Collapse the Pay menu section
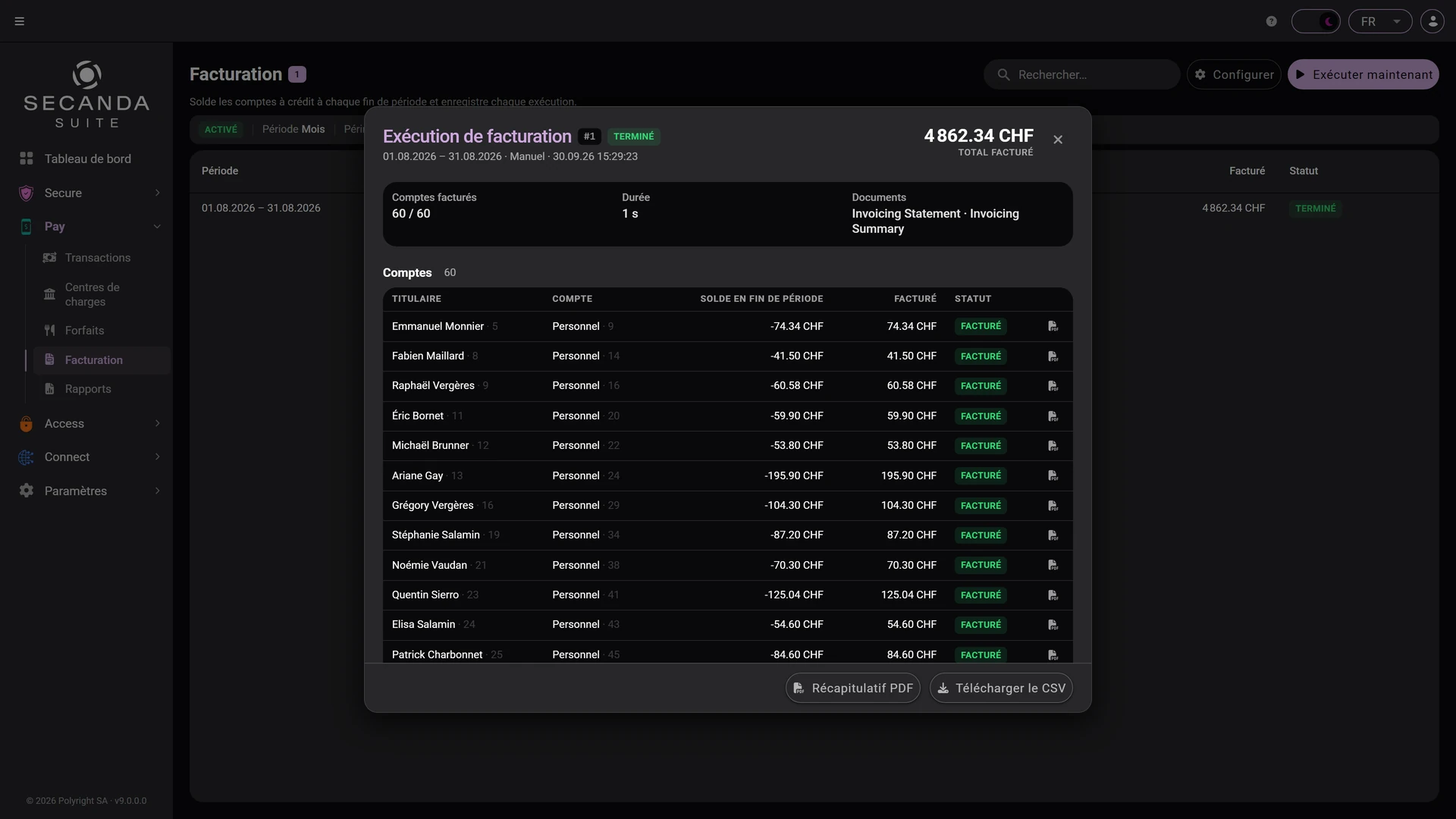The height and width of the screenshot is (819, 1456). click(x=89, y=226)
